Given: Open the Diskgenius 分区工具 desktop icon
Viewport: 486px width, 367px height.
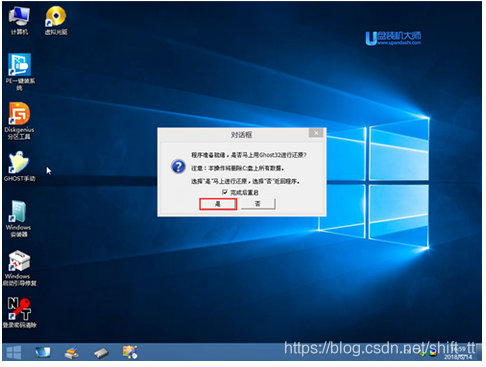Looking at the screenshot, I should tap(19, 121).
